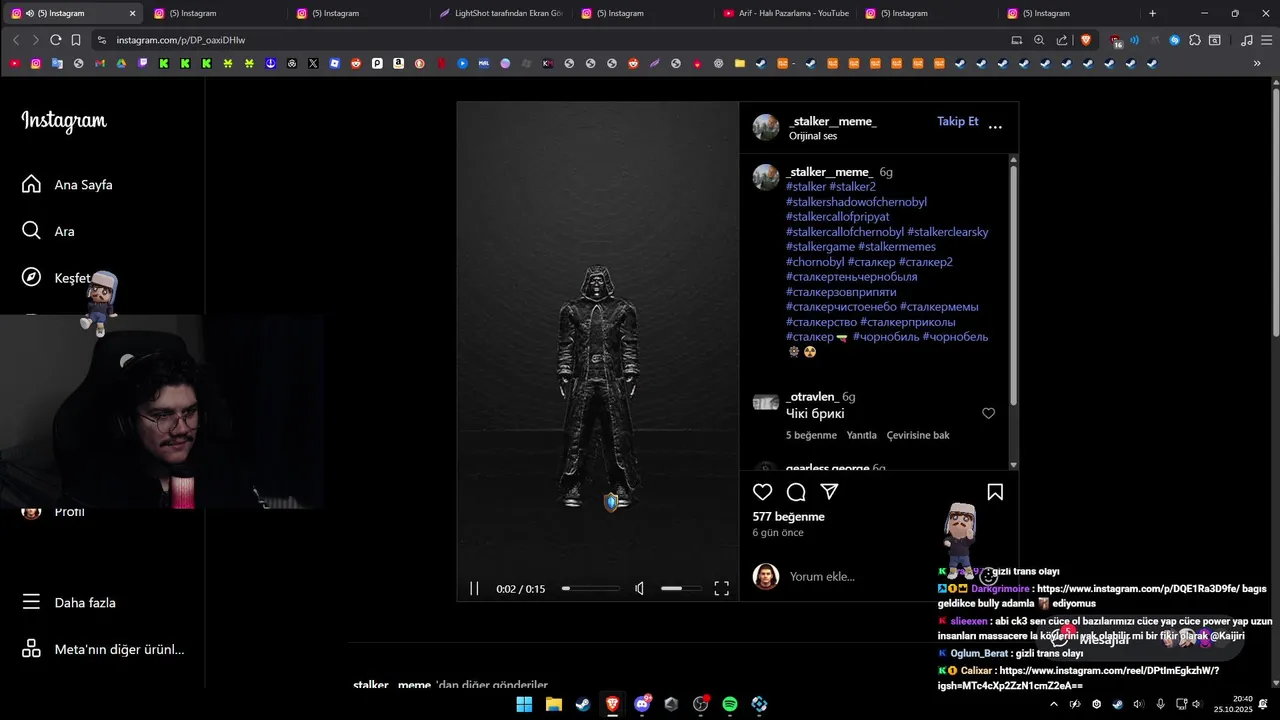This screenshot has width=1280, height=720.
Task: Reply to comment with Yanıtla
Action: [861, 435]
